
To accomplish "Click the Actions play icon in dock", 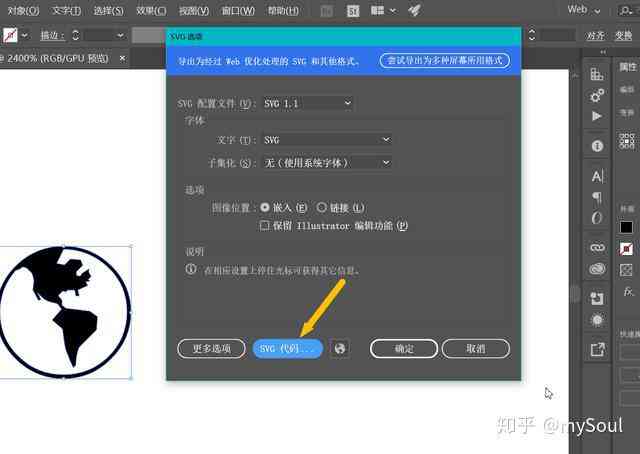I will (597, 116).
